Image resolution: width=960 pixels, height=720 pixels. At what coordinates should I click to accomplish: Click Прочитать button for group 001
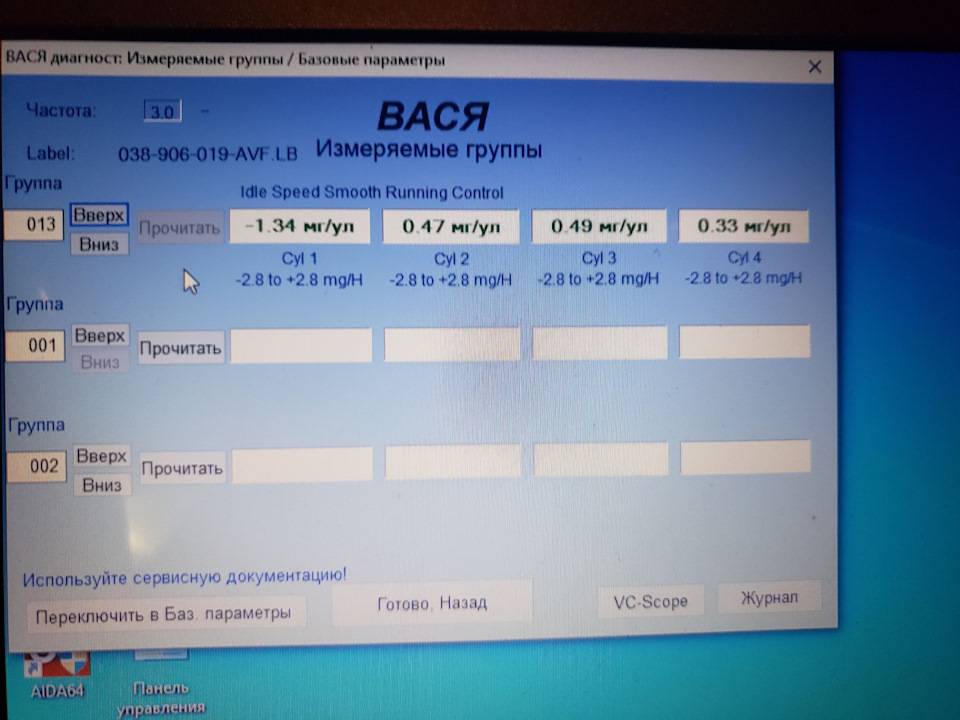click(x=181, y=348)
